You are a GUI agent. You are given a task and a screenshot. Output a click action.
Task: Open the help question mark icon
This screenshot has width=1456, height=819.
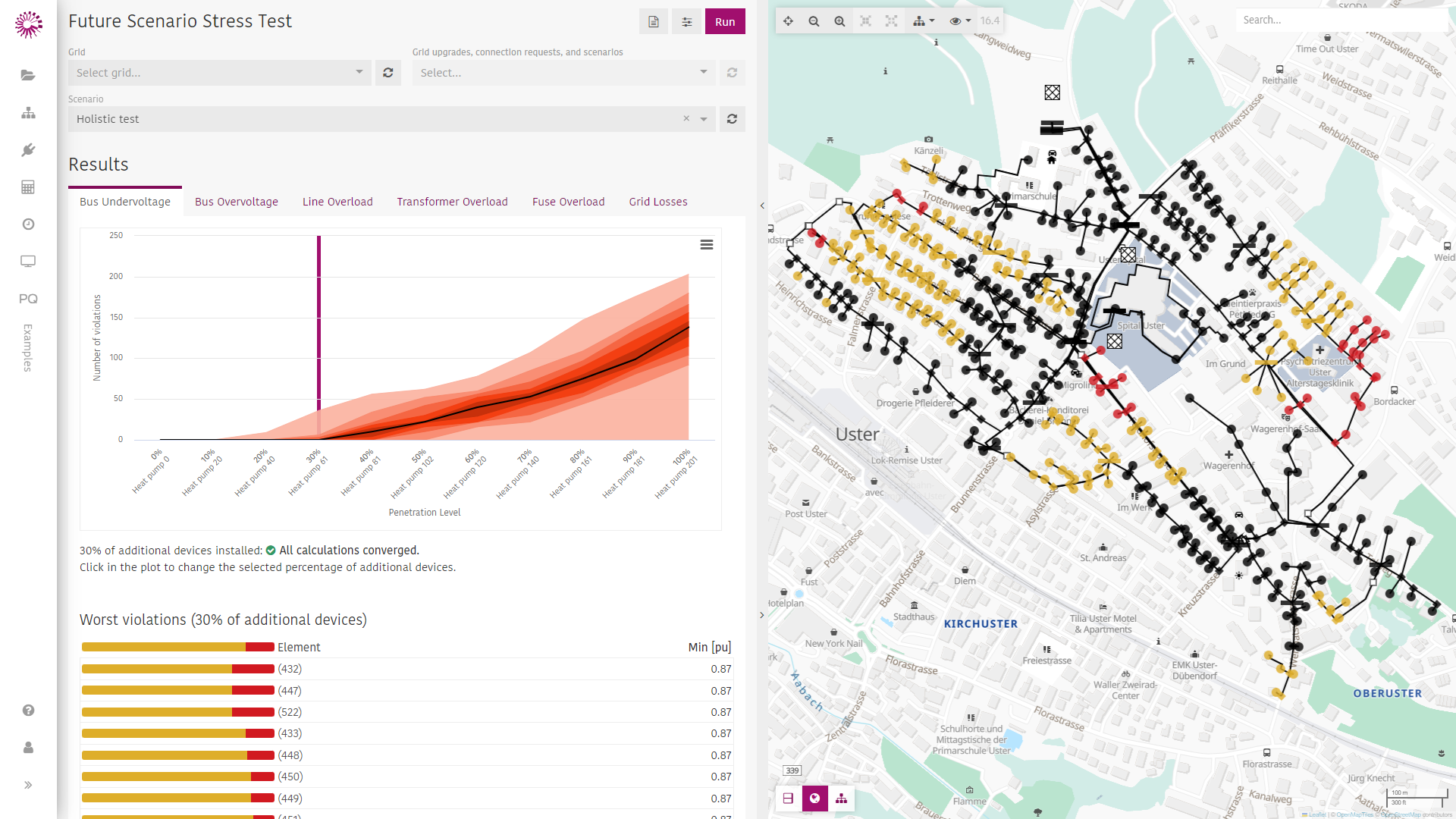28,710
